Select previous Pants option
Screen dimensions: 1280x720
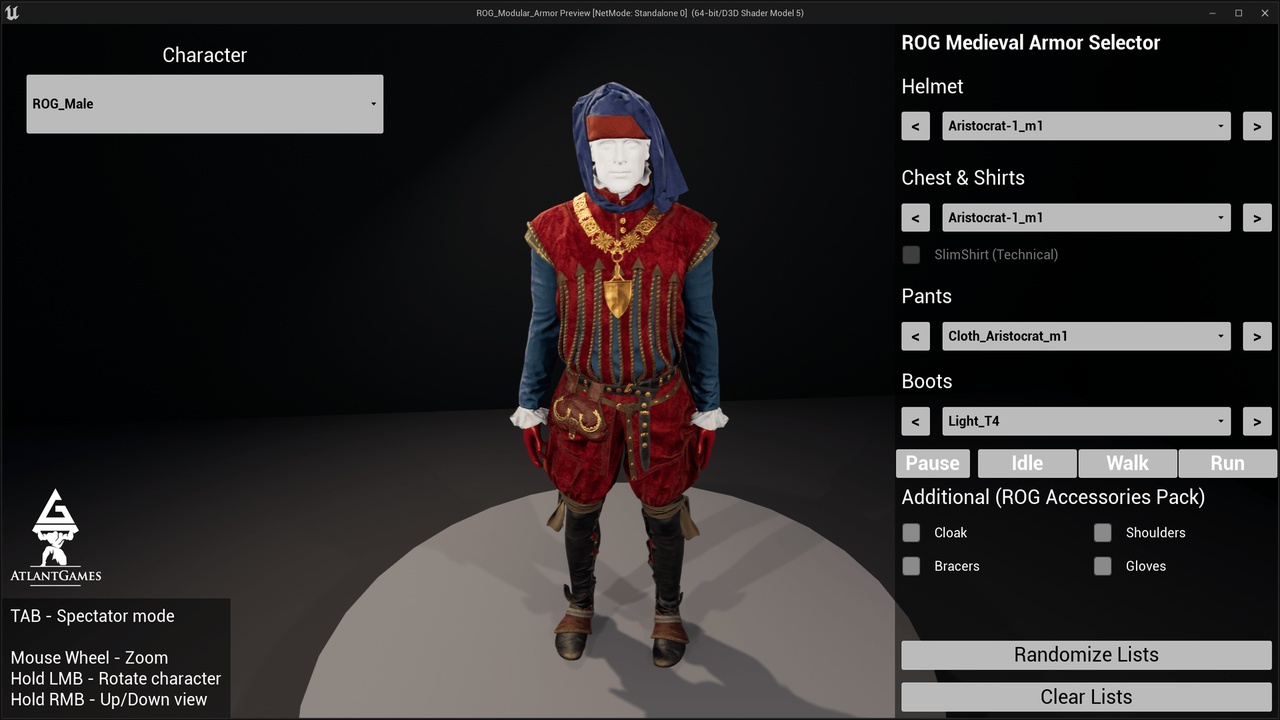coord(915,336)
